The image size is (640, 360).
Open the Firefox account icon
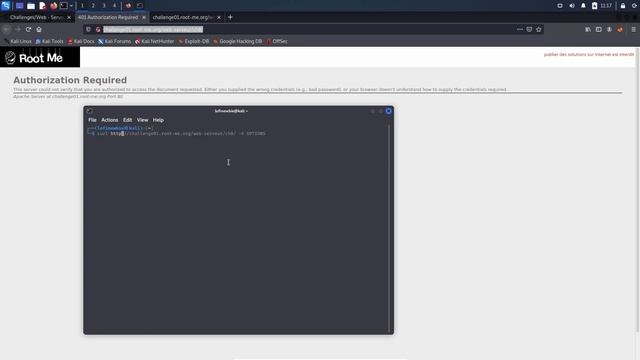609,29
